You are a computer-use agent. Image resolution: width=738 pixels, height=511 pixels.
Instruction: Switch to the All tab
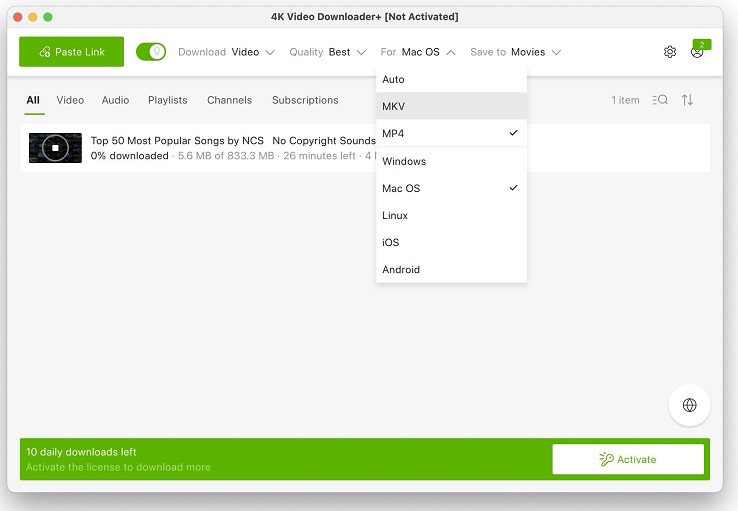coord(33,100)
